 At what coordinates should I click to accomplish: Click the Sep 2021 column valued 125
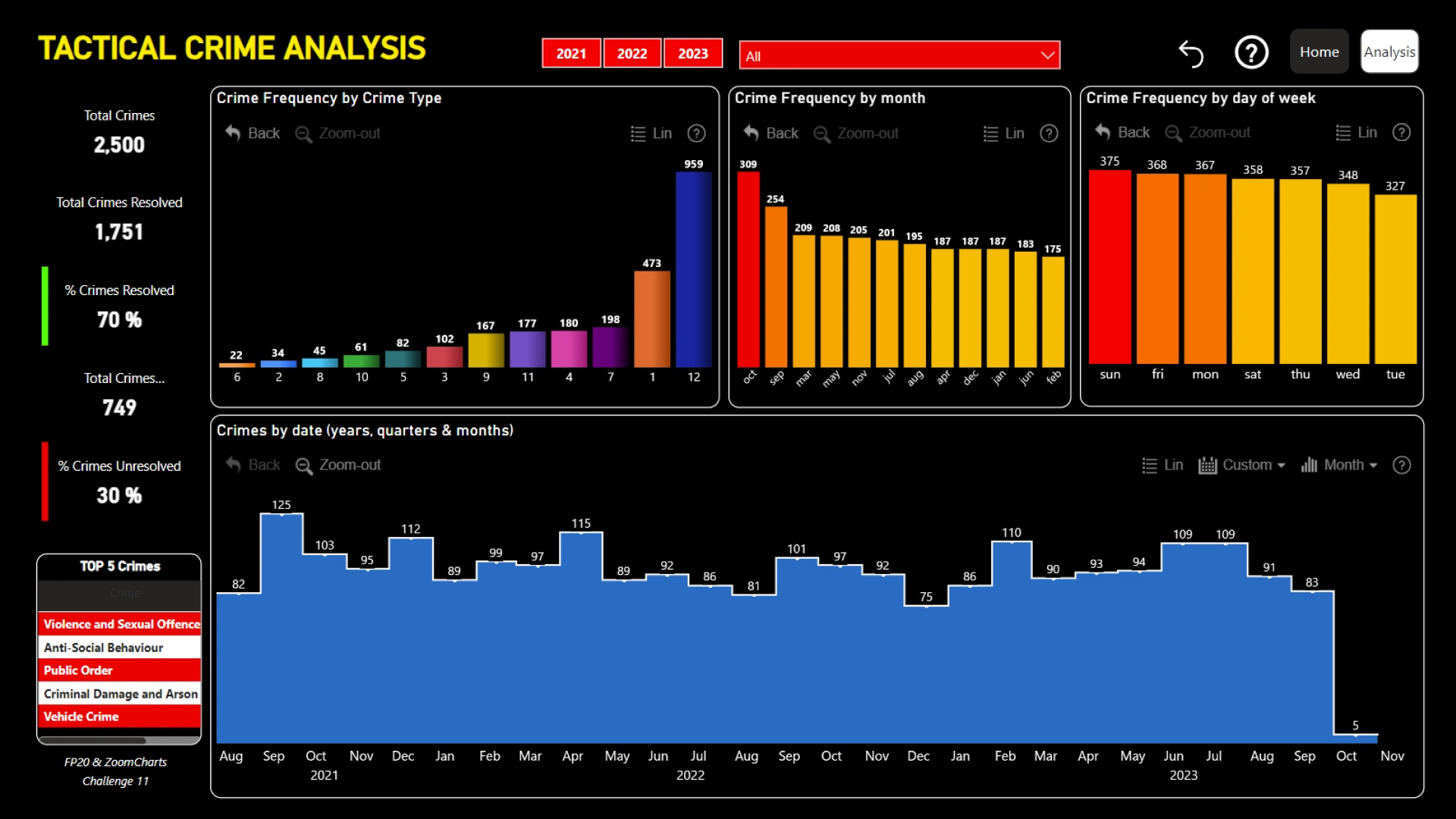(x=281, y=628)
